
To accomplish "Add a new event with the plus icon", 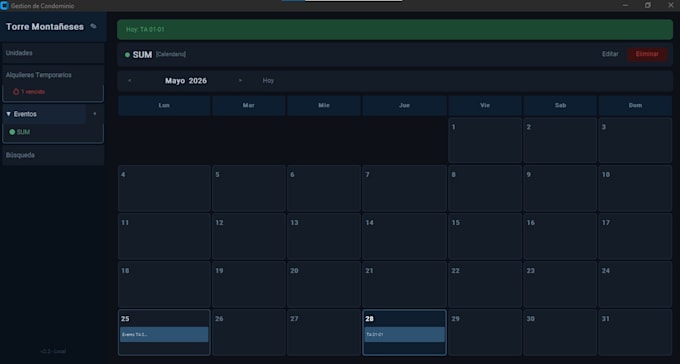I will click(x=95, y=114).
